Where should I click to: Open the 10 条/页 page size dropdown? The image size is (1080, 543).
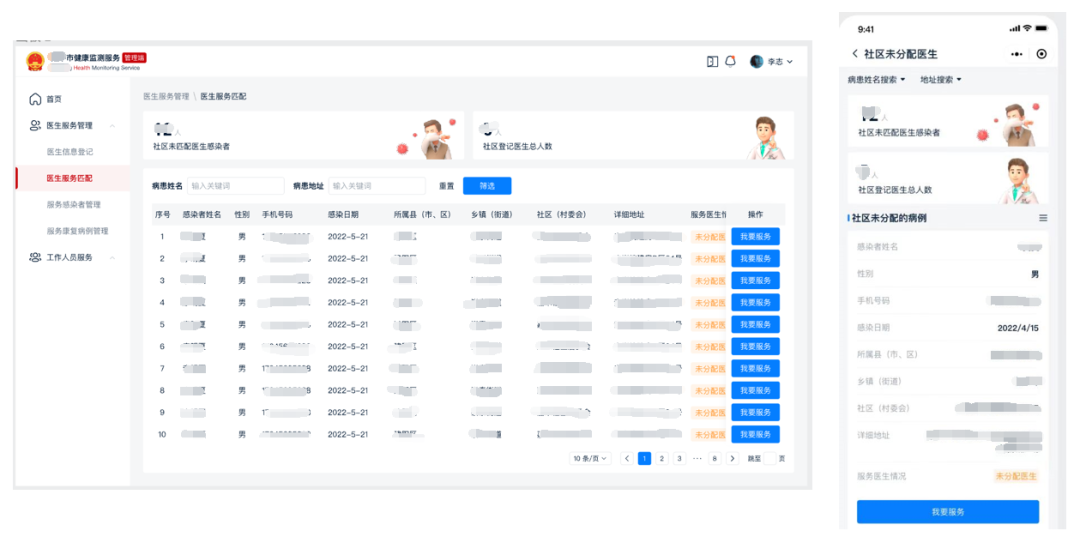tap(590, 458)
